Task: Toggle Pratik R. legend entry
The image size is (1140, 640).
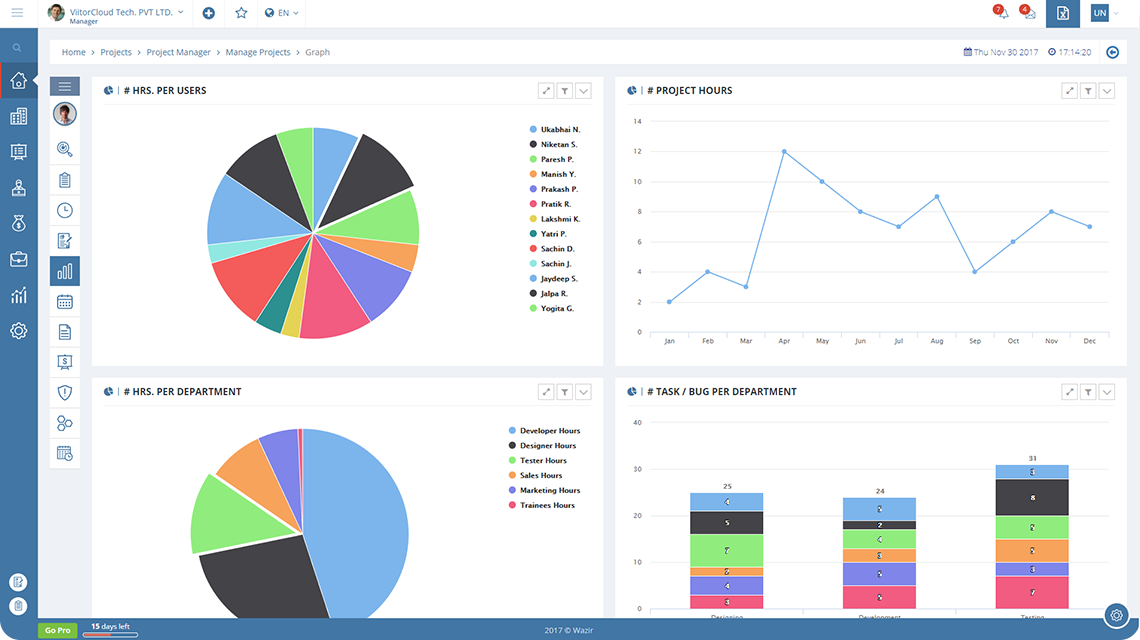Action: click(x=550, y=204)
